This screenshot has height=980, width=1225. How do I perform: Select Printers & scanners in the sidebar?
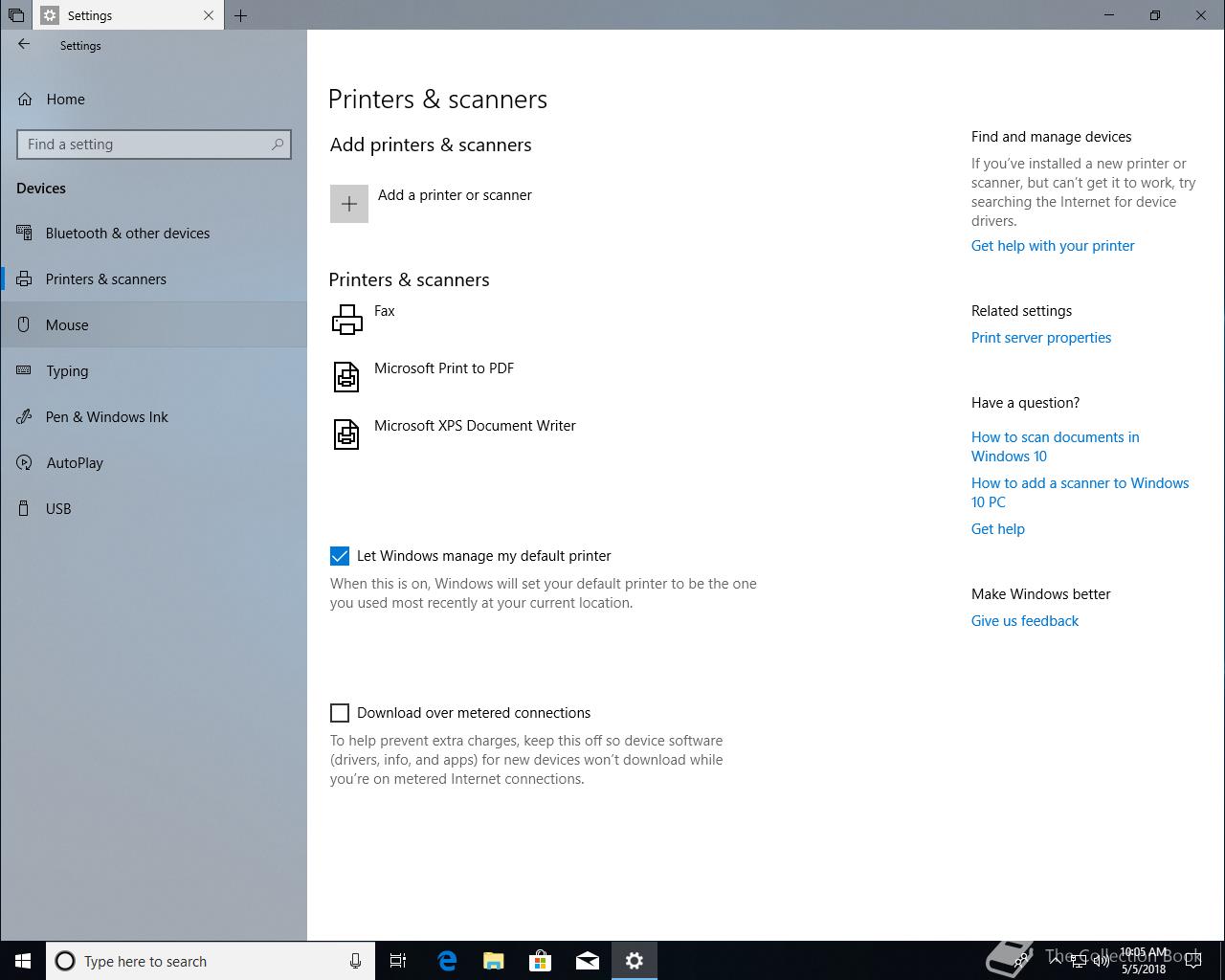coord(153,279)
